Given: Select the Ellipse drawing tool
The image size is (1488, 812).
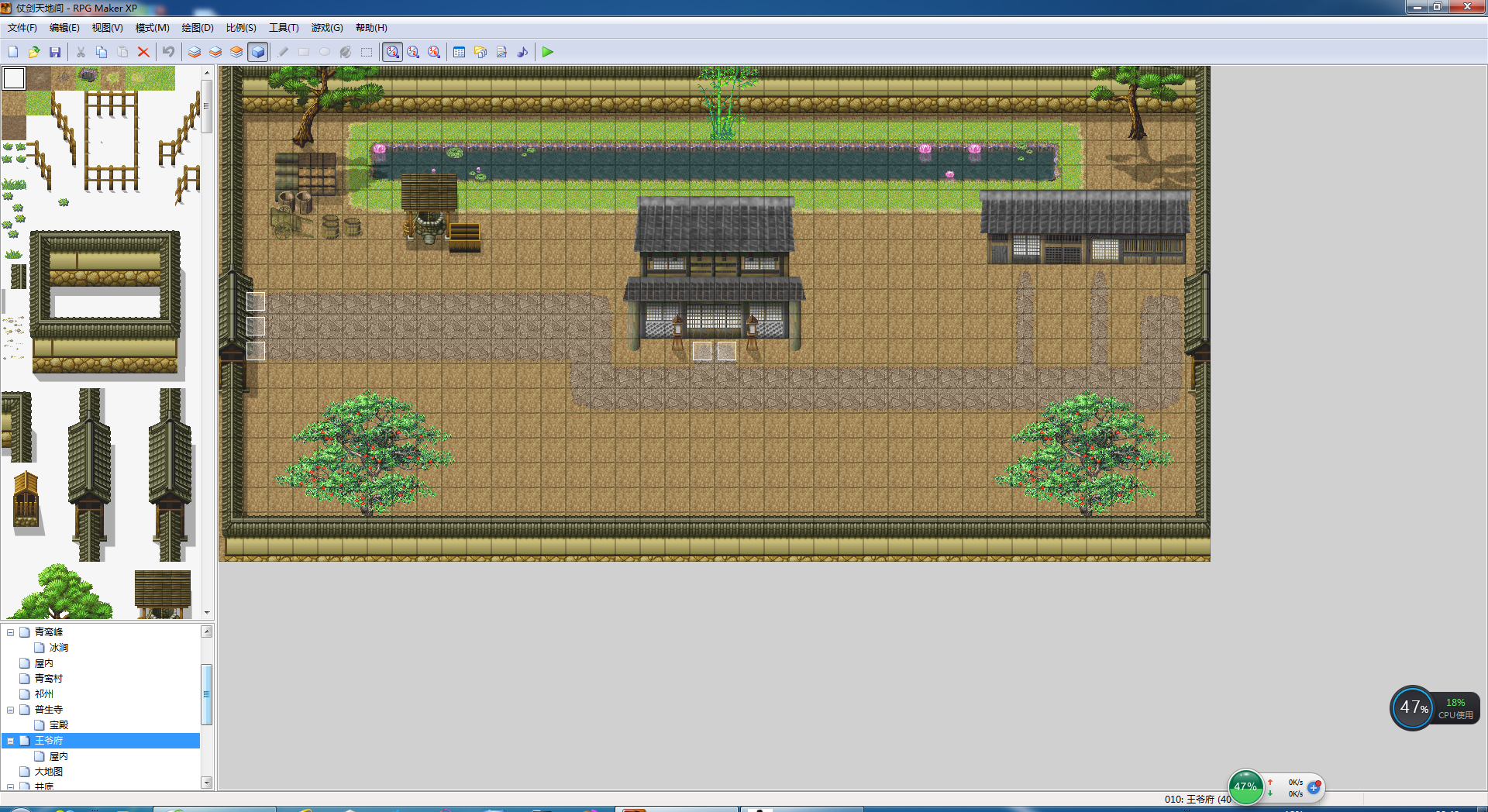Looking at the screenshot, I should coord(325,52).
